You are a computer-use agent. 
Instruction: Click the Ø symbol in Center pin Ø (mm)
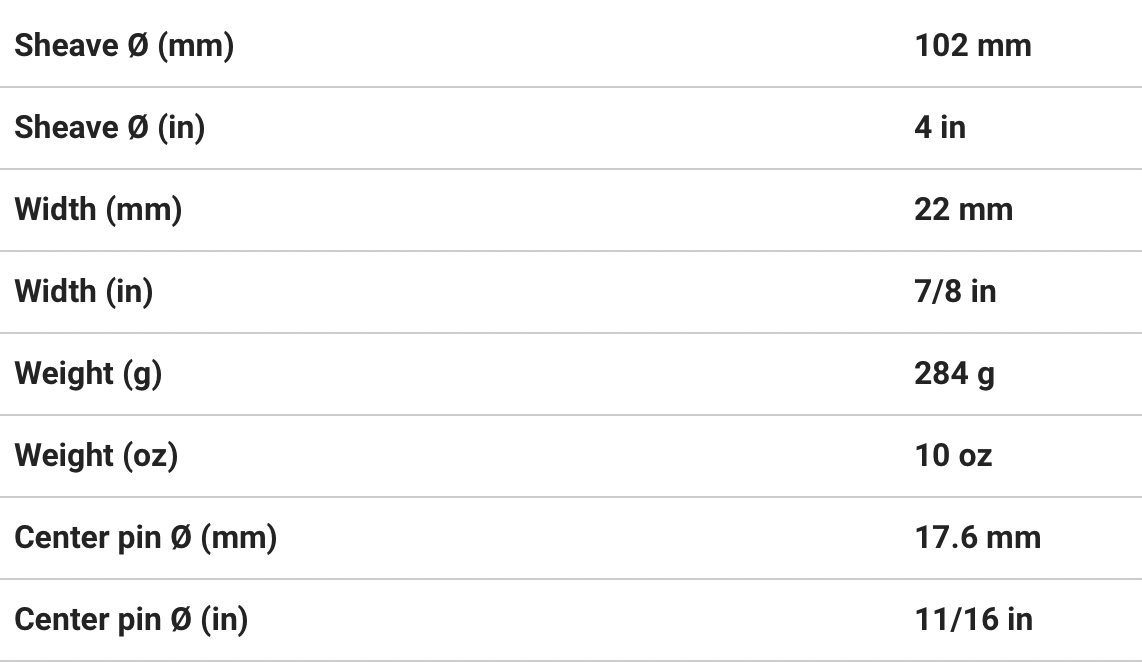click(181, 538)
